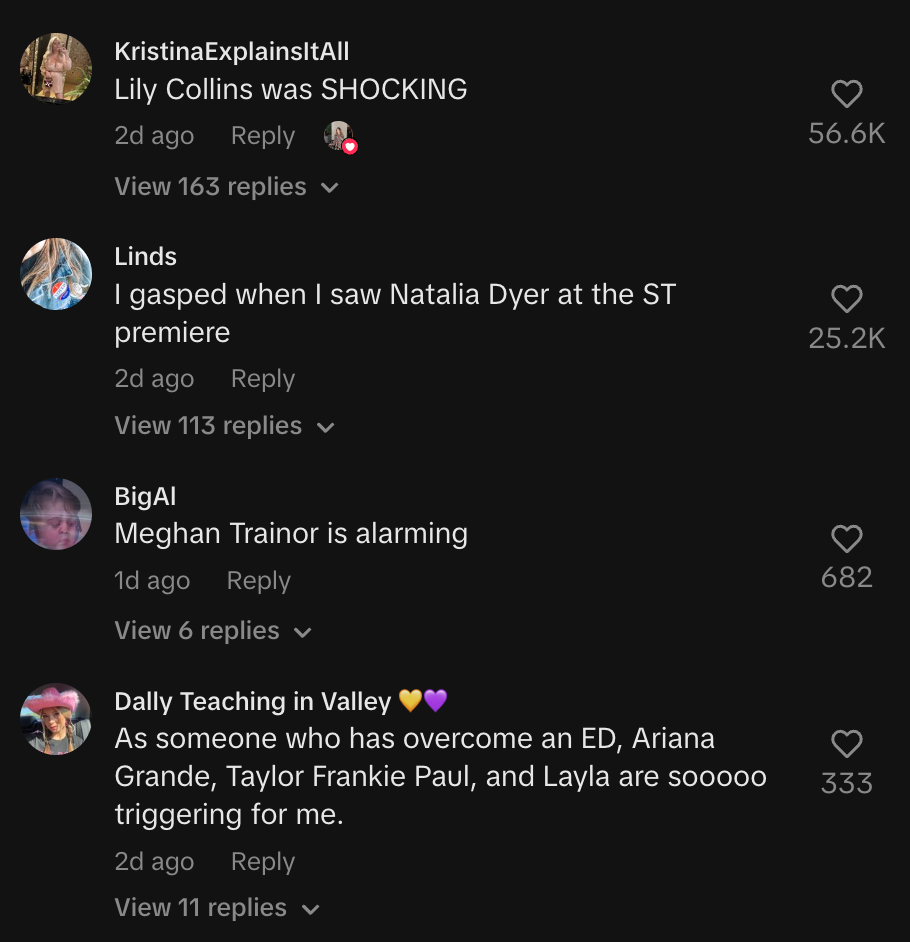The width and height of the screenshot is (910, 942).
Task: Expand the 163 replies thread
Action: tap(227, 187)
